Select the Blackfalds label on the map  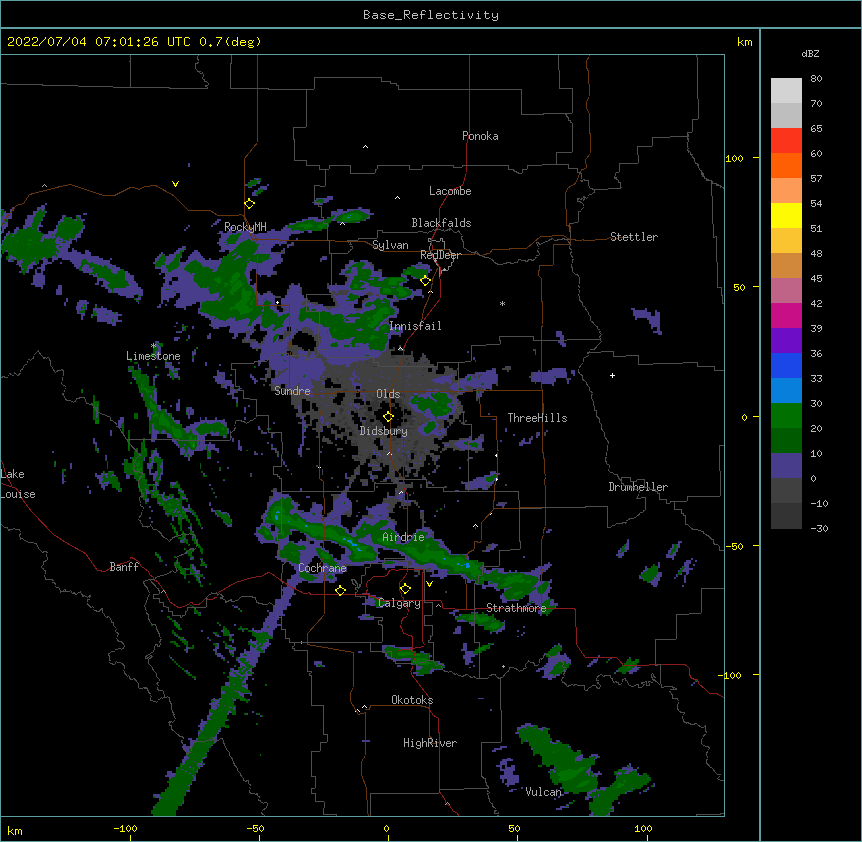441,223
